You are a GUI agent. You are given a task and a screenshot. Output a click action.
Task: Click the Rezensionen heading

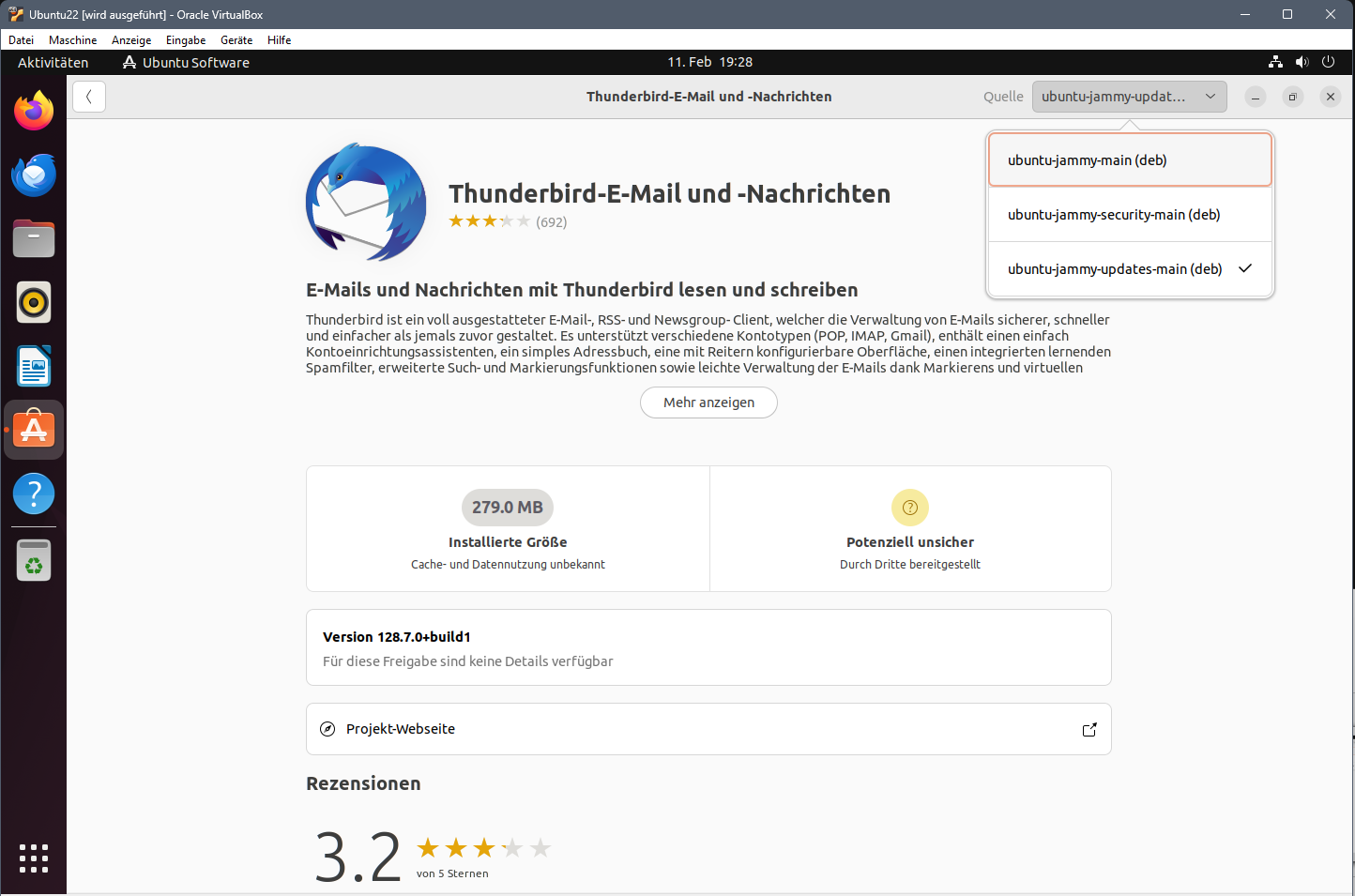363,783
